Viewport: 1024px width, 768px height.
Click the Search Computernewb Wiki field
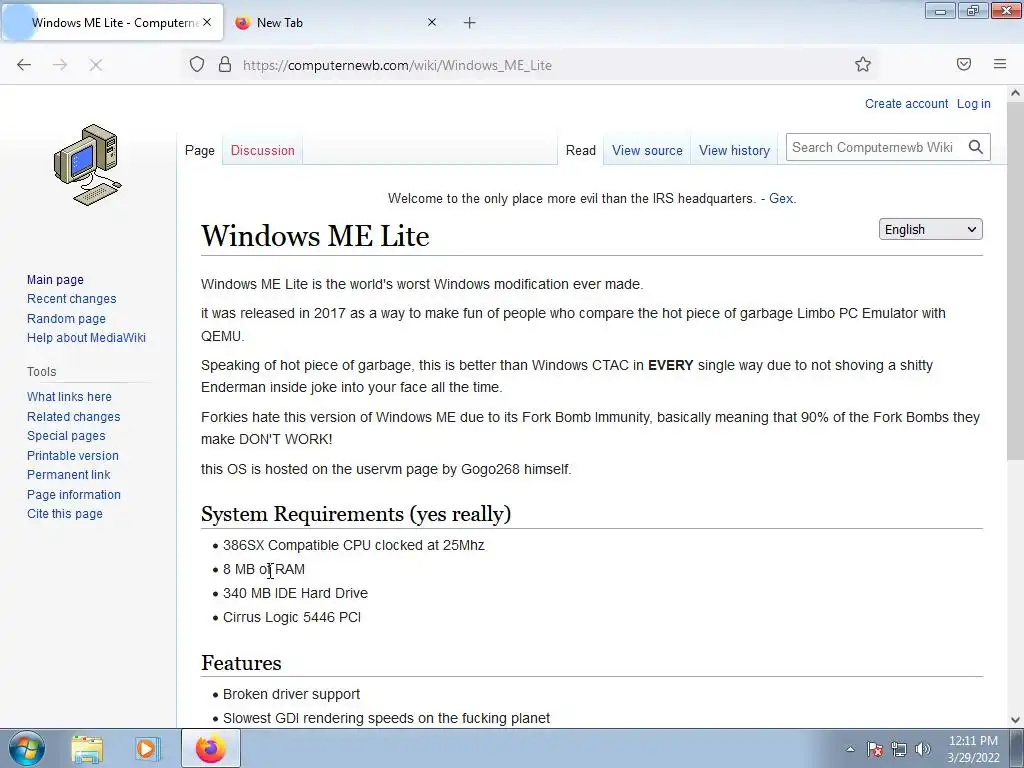pos(875,147)
